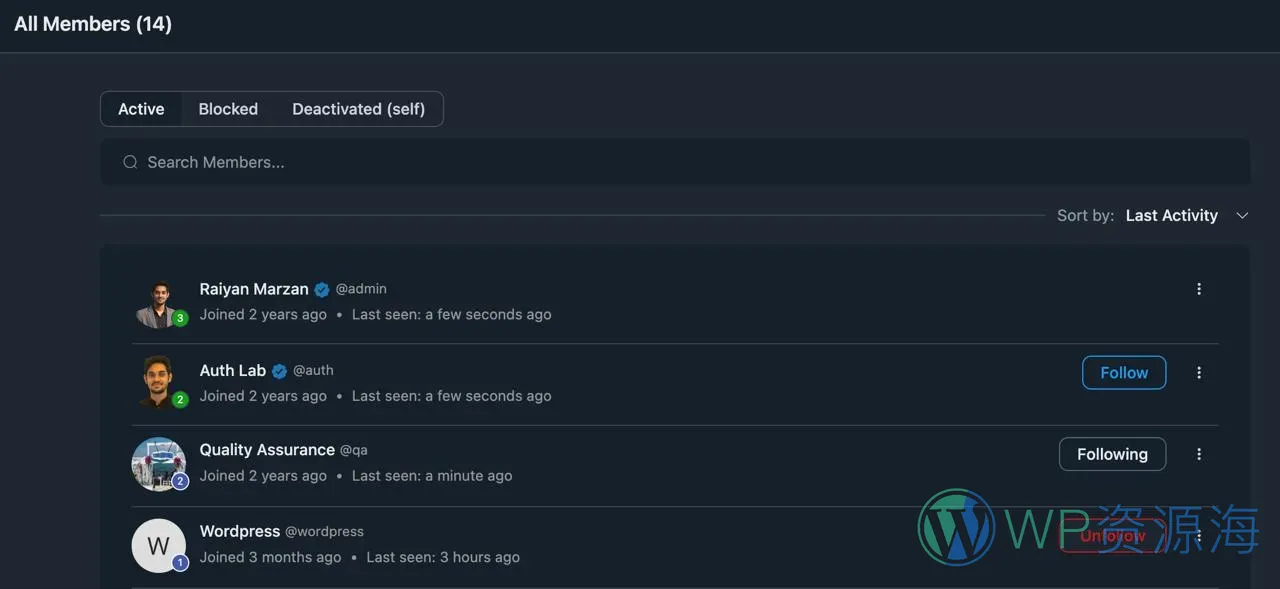Toggle the Following button for Quality Assurance
Image resolution: width=1280 pixels, height=589 pixels.
tap(1112, 454)
